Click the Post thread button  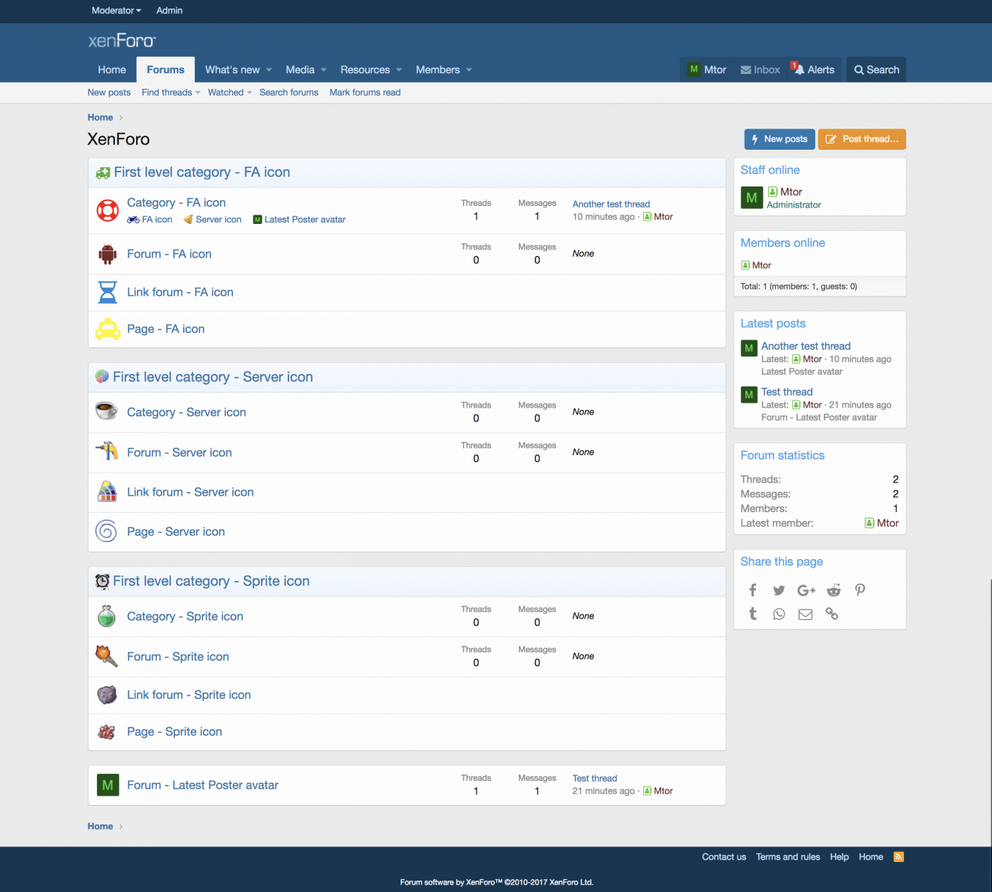click(861, 139)
